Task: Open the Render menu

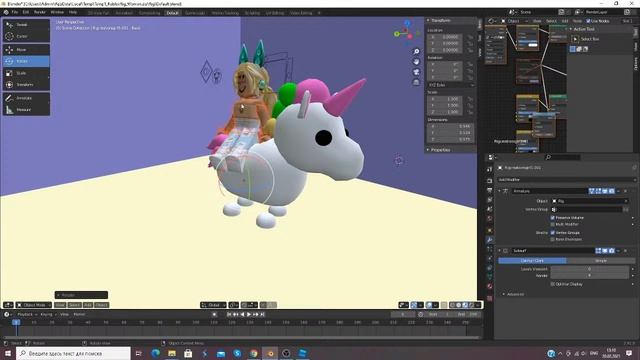Action: (40, 12)
